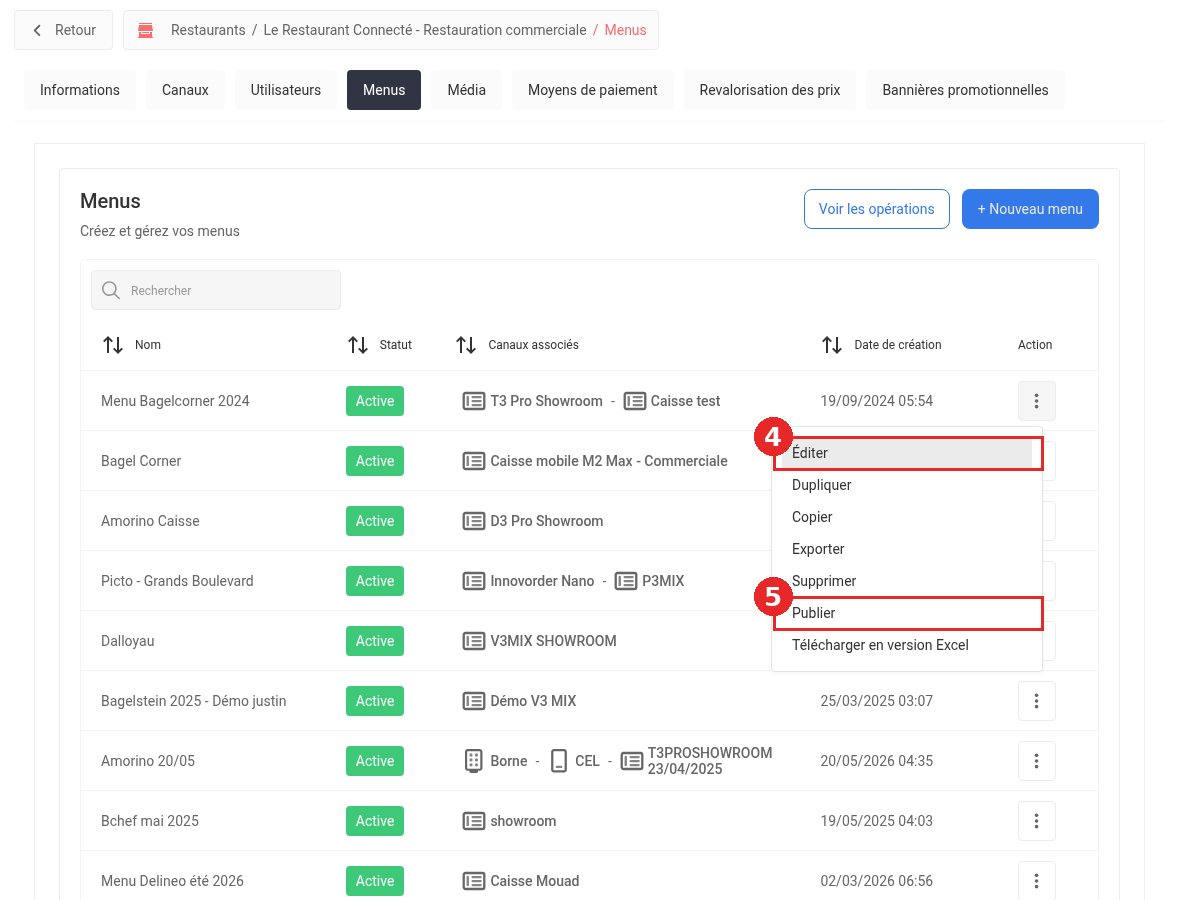This screenshot has width=1180, height=900.
Task: Choose Publier from the context menu
Action: (907, 613)
